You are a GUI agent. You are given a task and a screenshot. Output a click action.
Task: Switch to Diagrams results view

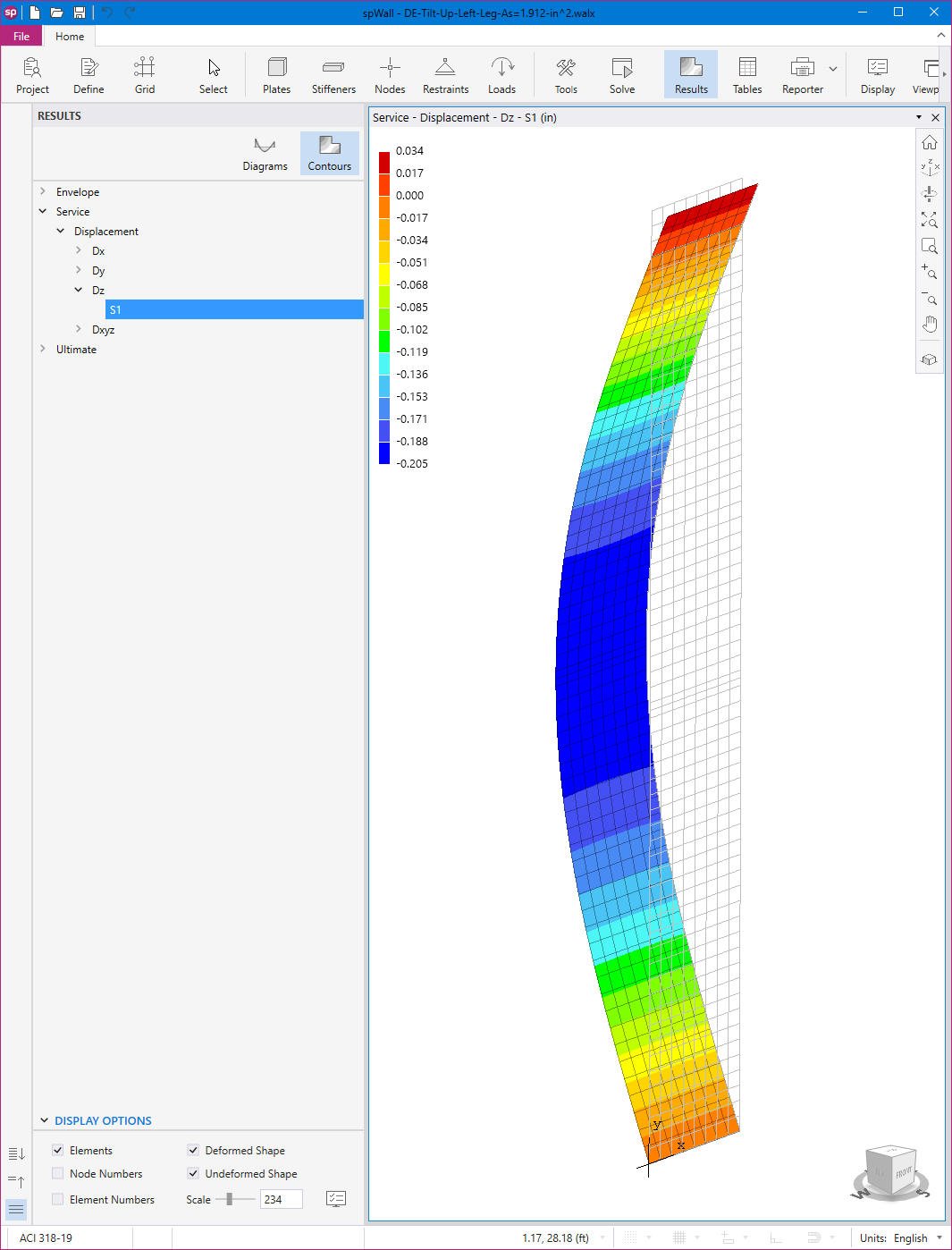(265, 153)
